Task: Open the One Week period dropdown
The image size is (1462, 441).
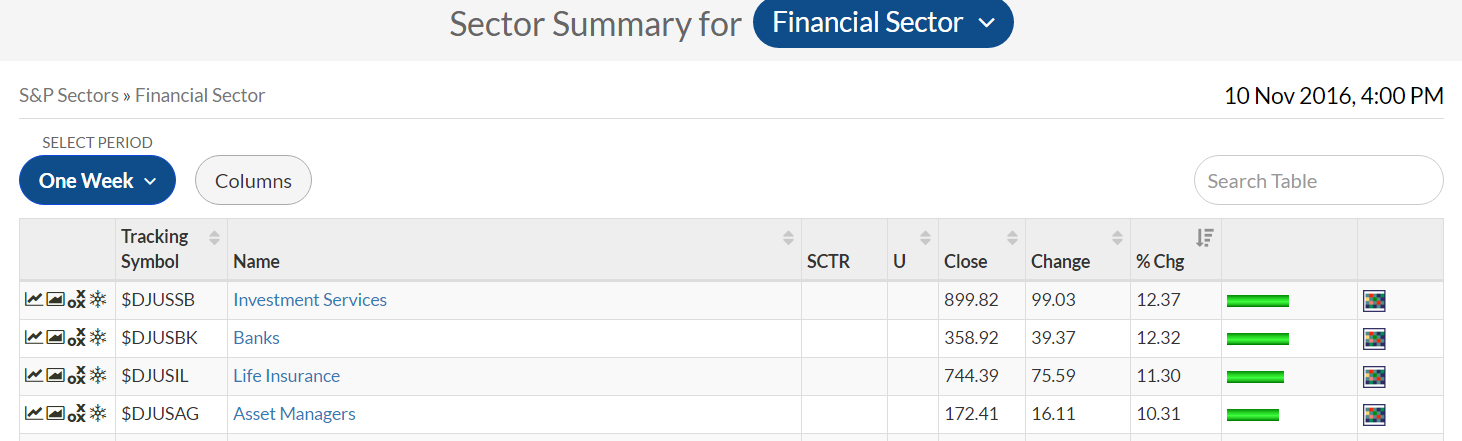Action: pyautogui.click(x=97, y=181)
